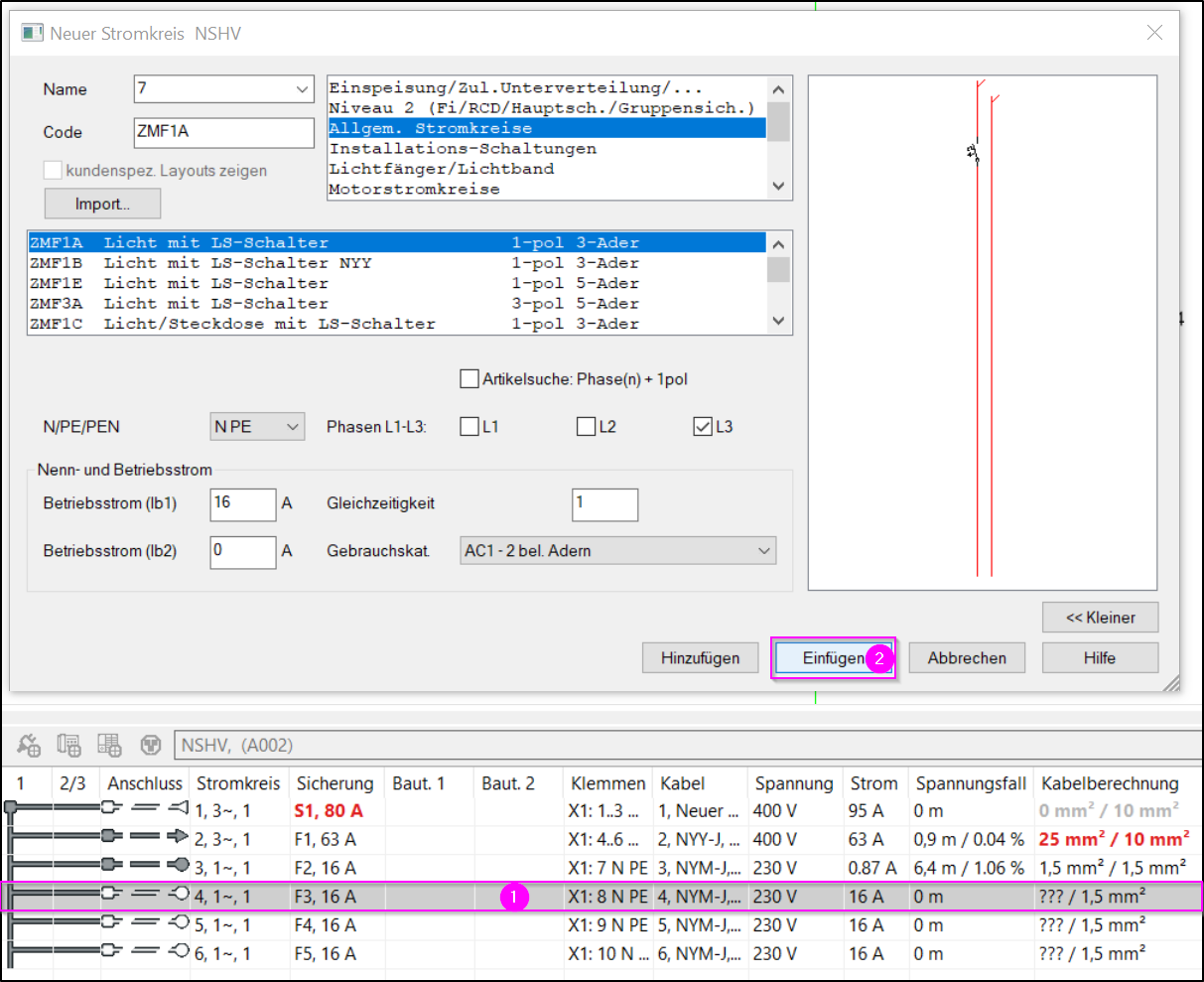Screen dimensions: 1204x982
Task: Select ZMF1A Licht mit LS-Schalter layout
Action: point(397,243)
